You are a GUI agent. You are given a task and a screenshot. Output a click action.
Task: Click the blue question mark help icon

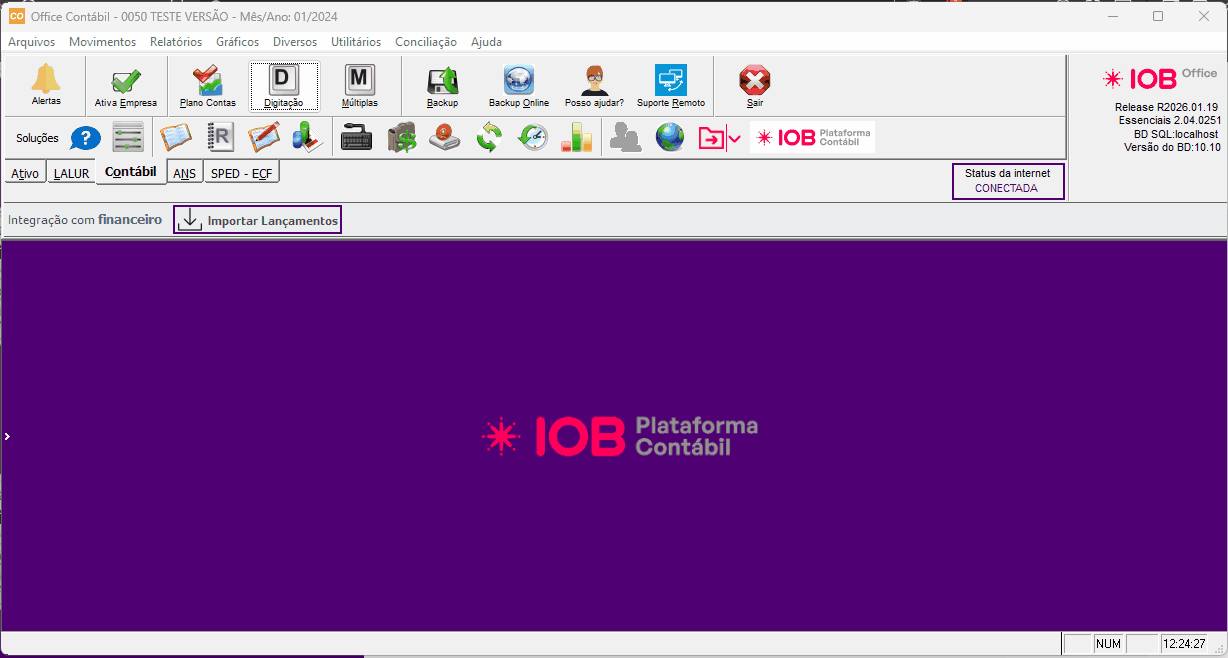click(86, 138)
